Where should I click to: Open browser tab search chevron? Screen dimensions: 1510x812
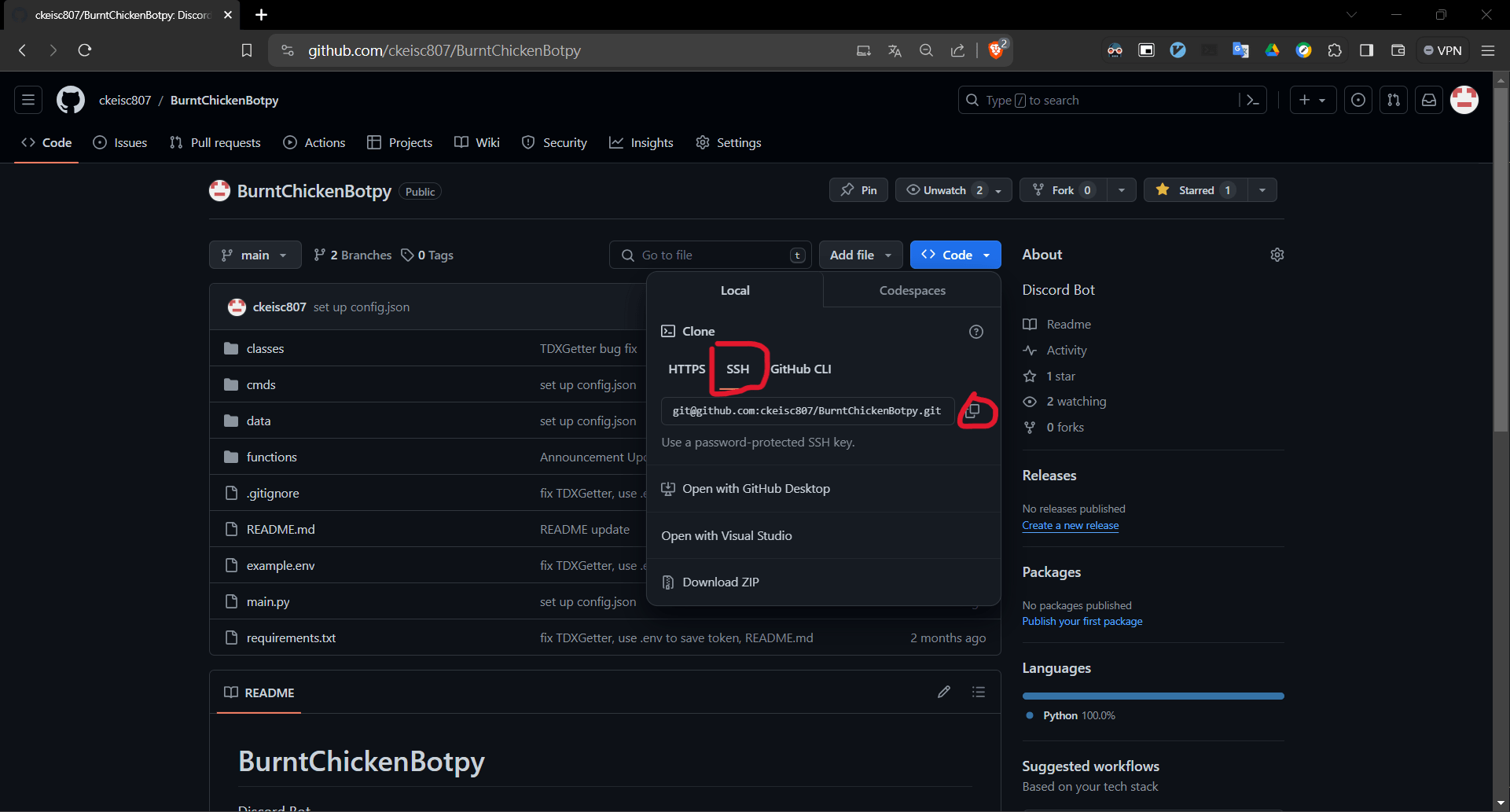1351,15
